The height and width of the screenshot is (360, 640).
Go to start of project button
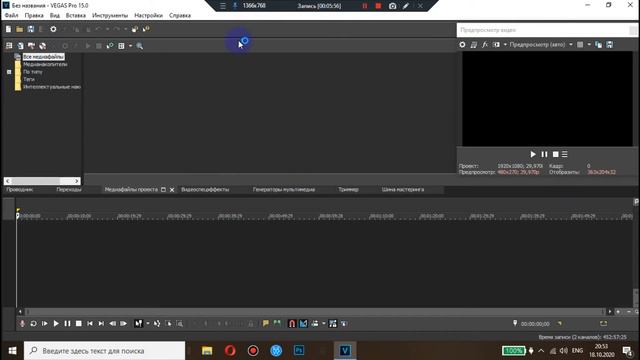click(x=90, y=324)
